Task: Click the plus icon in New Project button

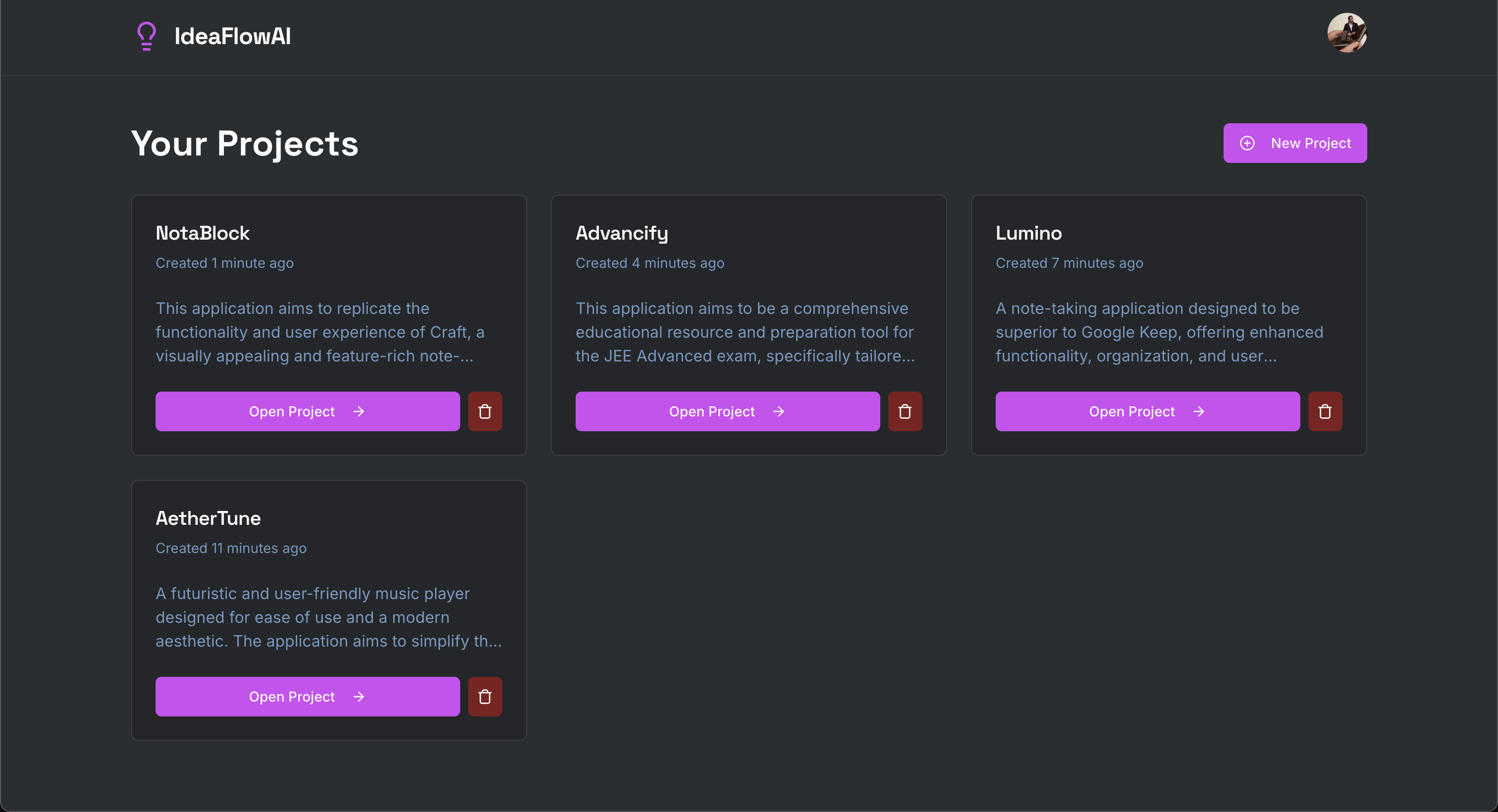Action: pyautogui.click(x=1248, y=143)
